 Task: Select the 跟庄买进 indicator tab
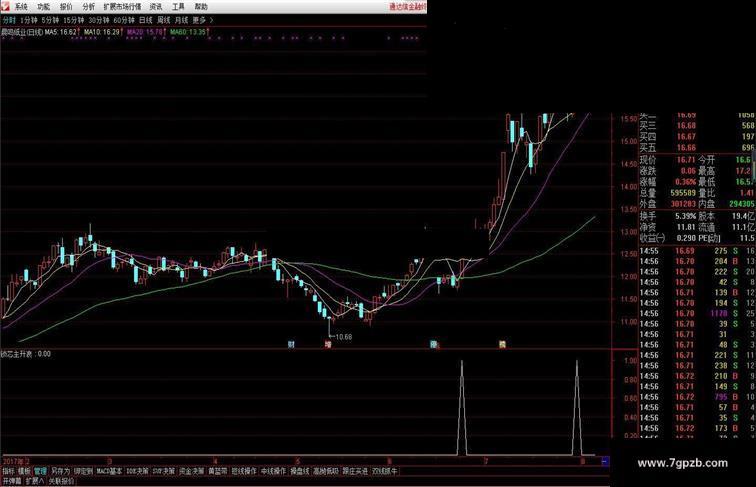355,471
